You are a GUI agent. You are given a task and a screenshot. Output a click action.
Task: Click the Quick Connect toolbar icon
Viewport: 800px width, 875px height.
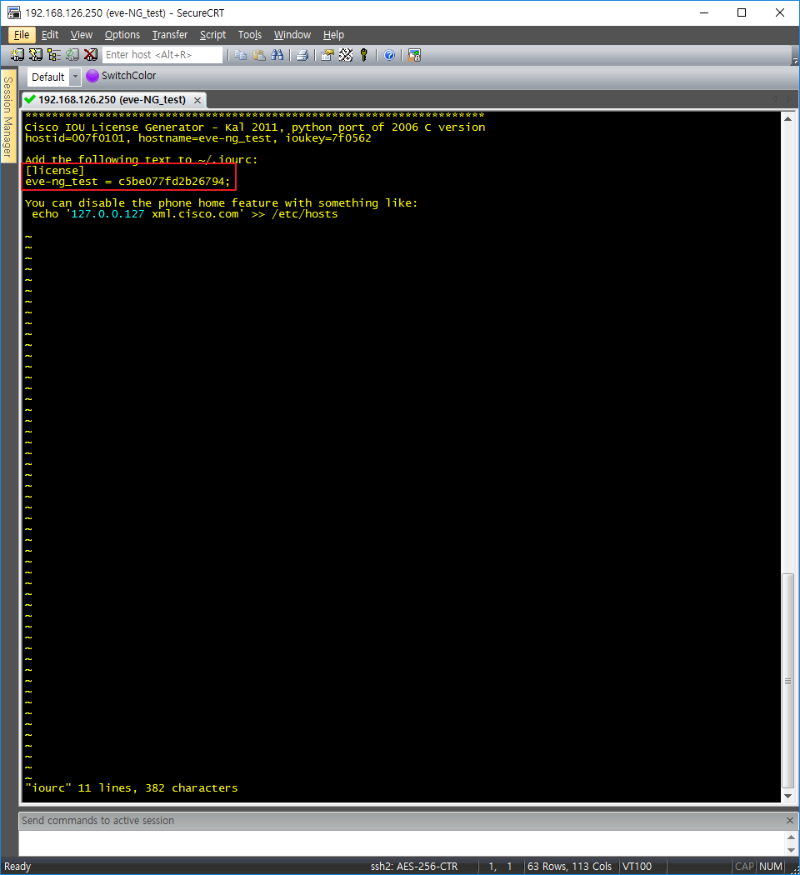tap(36, 55)
